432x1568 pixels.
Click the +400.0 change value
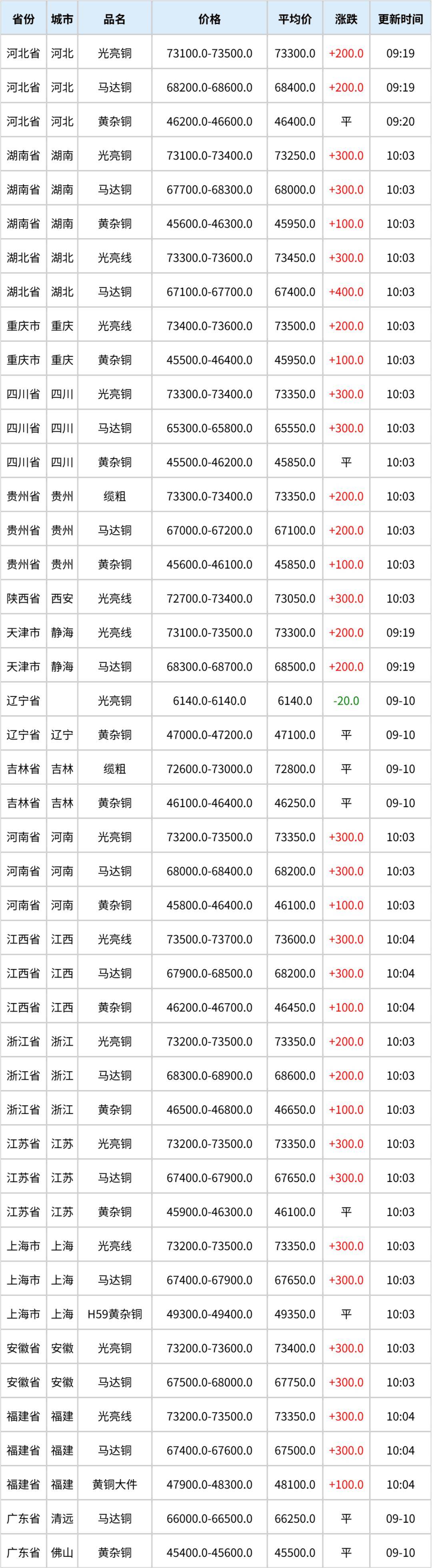pos(346,292)
